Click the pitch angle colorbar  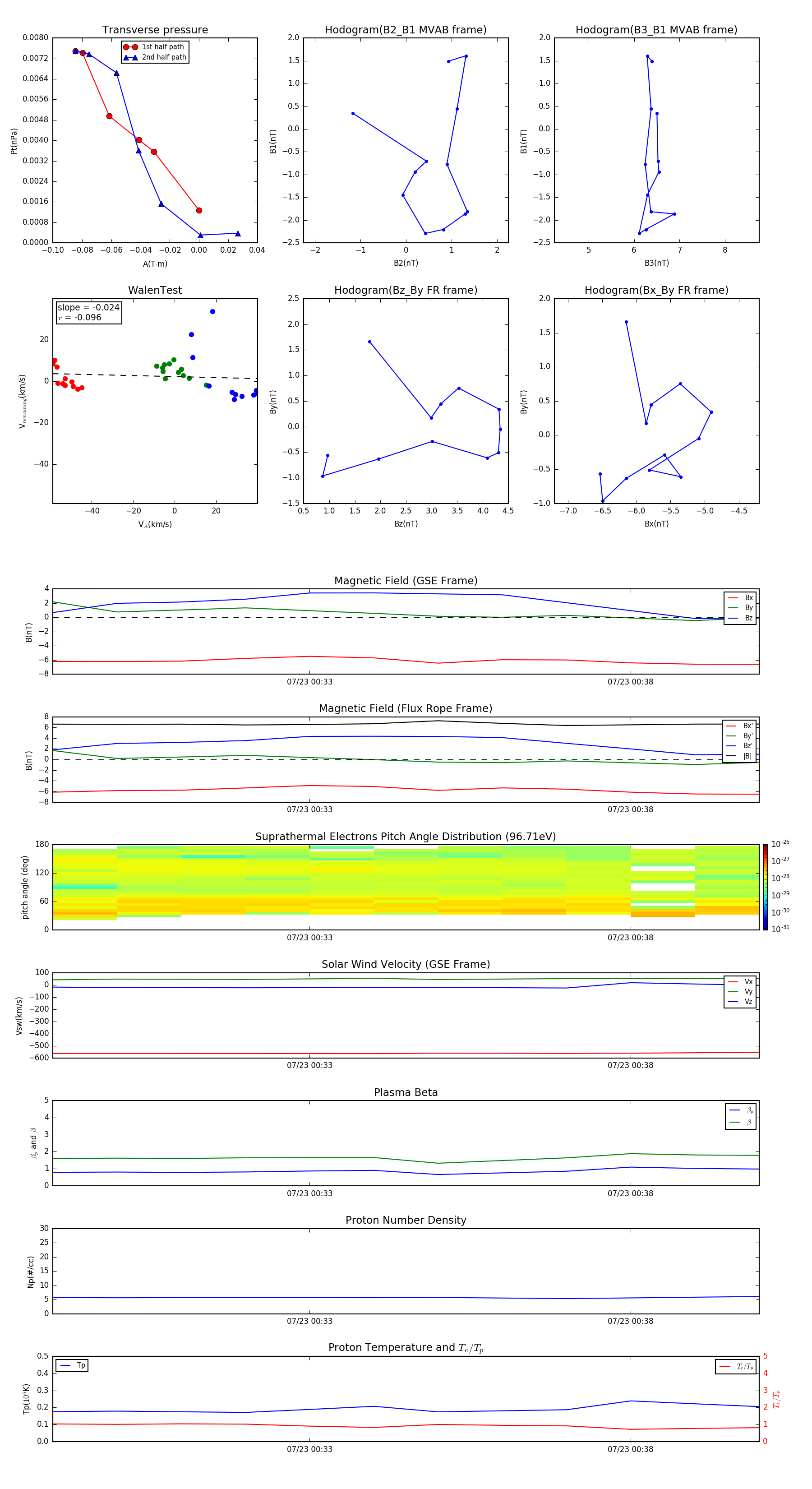click(x=765, y=887)
